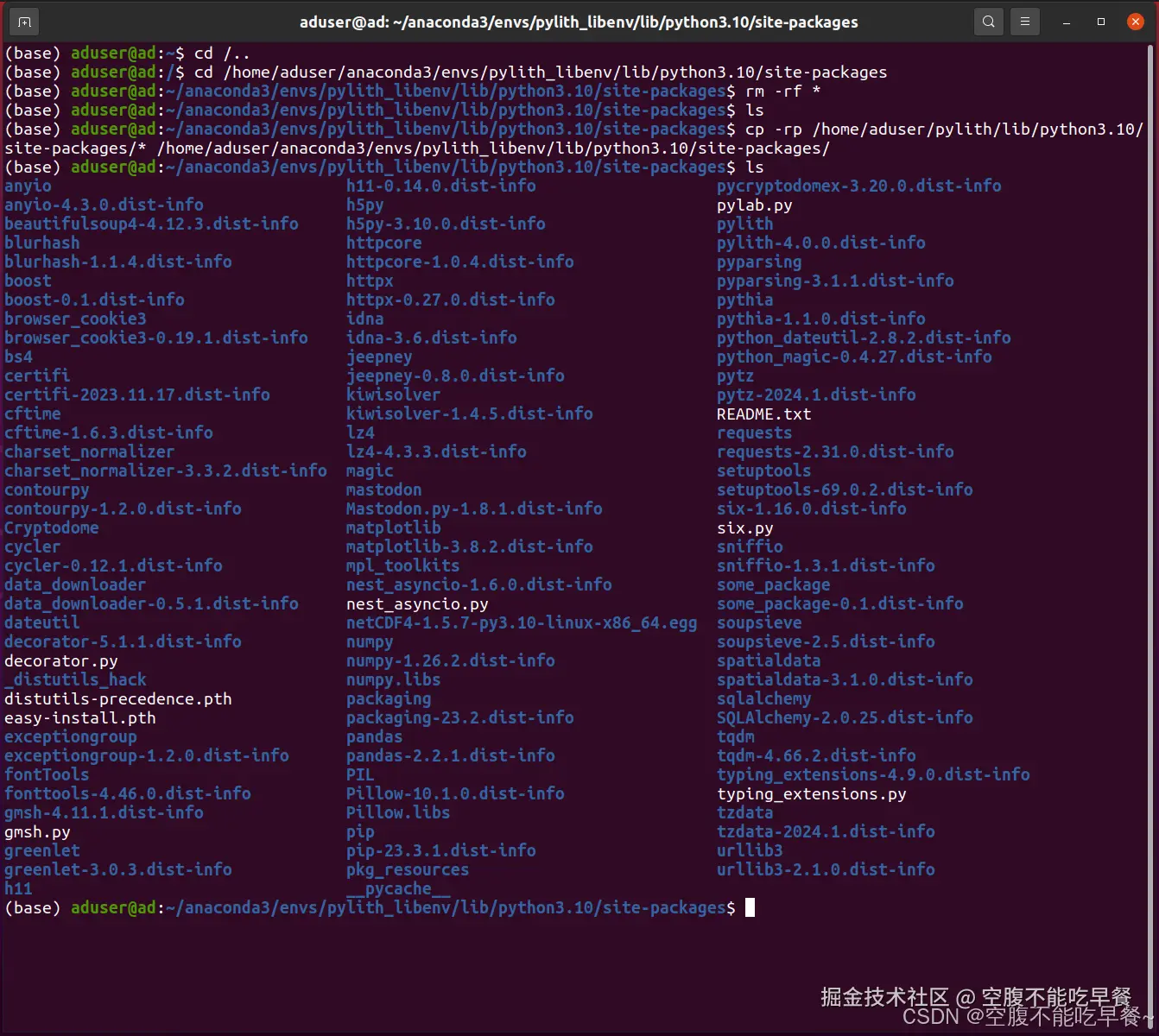1159x1036 pixels.
Task: Select 'SQLAlchemy-2.0.25.dist-info' entry
Action: tap(845, 717)
